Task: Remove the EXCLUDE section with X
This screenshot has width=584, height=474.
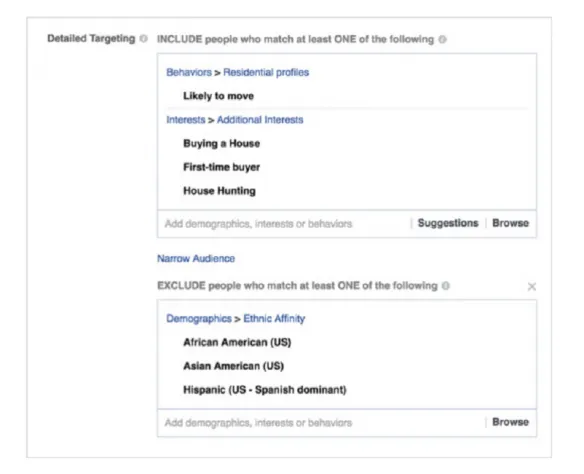Action: pyautogui.click(x=531, y=286)
